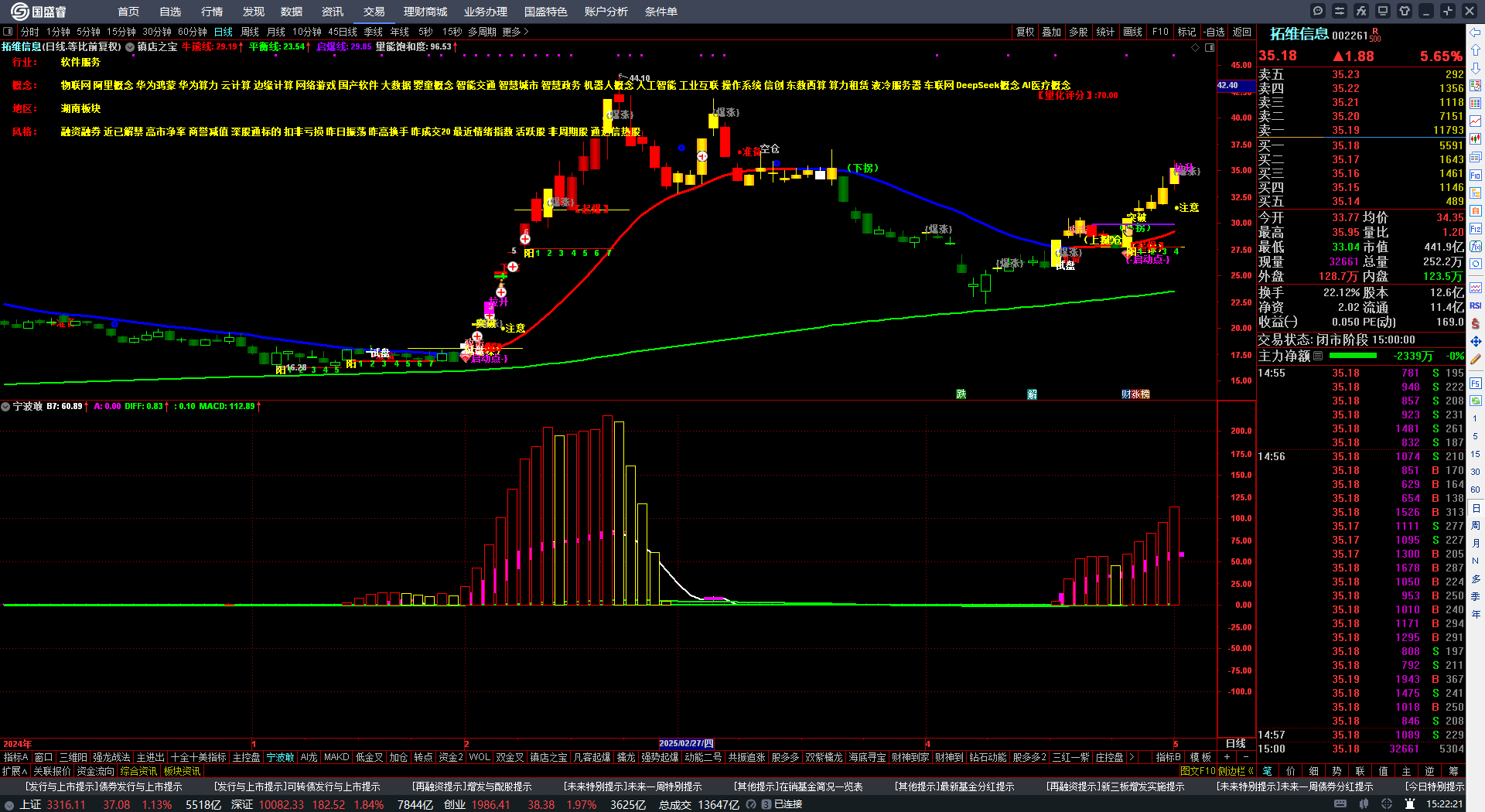The height and width of the screenshot is (812, 1485).
Task: Click the blue down arrow in right sidebar
Action: coord(1476,68)
